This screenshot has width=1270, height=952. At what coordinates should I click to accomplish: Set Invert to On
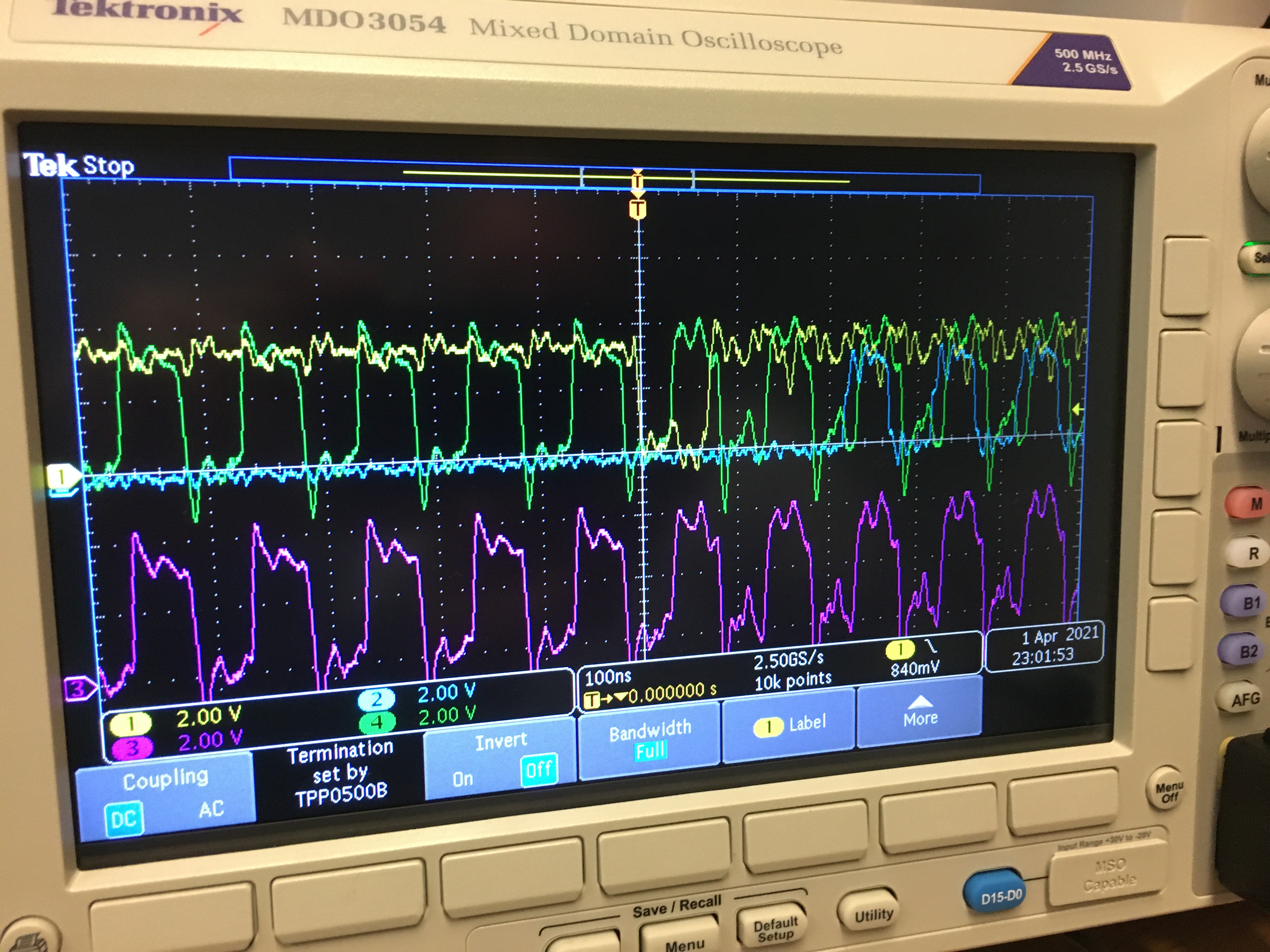pos(462,779)
